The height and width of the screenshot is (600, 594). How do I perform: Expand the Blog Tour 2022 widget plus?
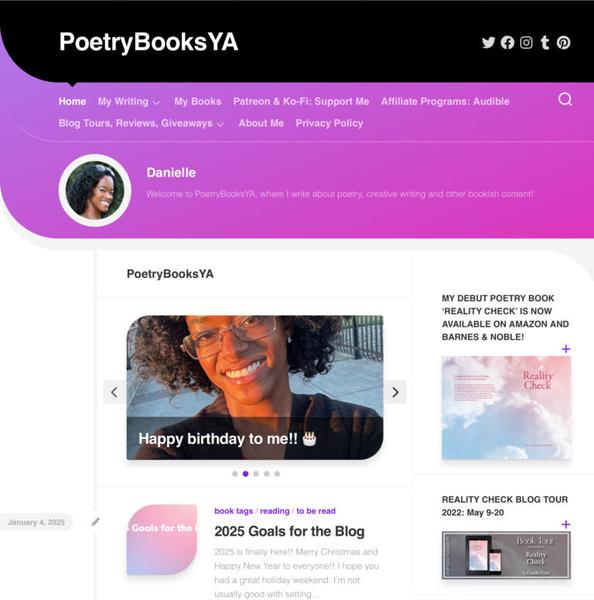(x=566, y=524)
